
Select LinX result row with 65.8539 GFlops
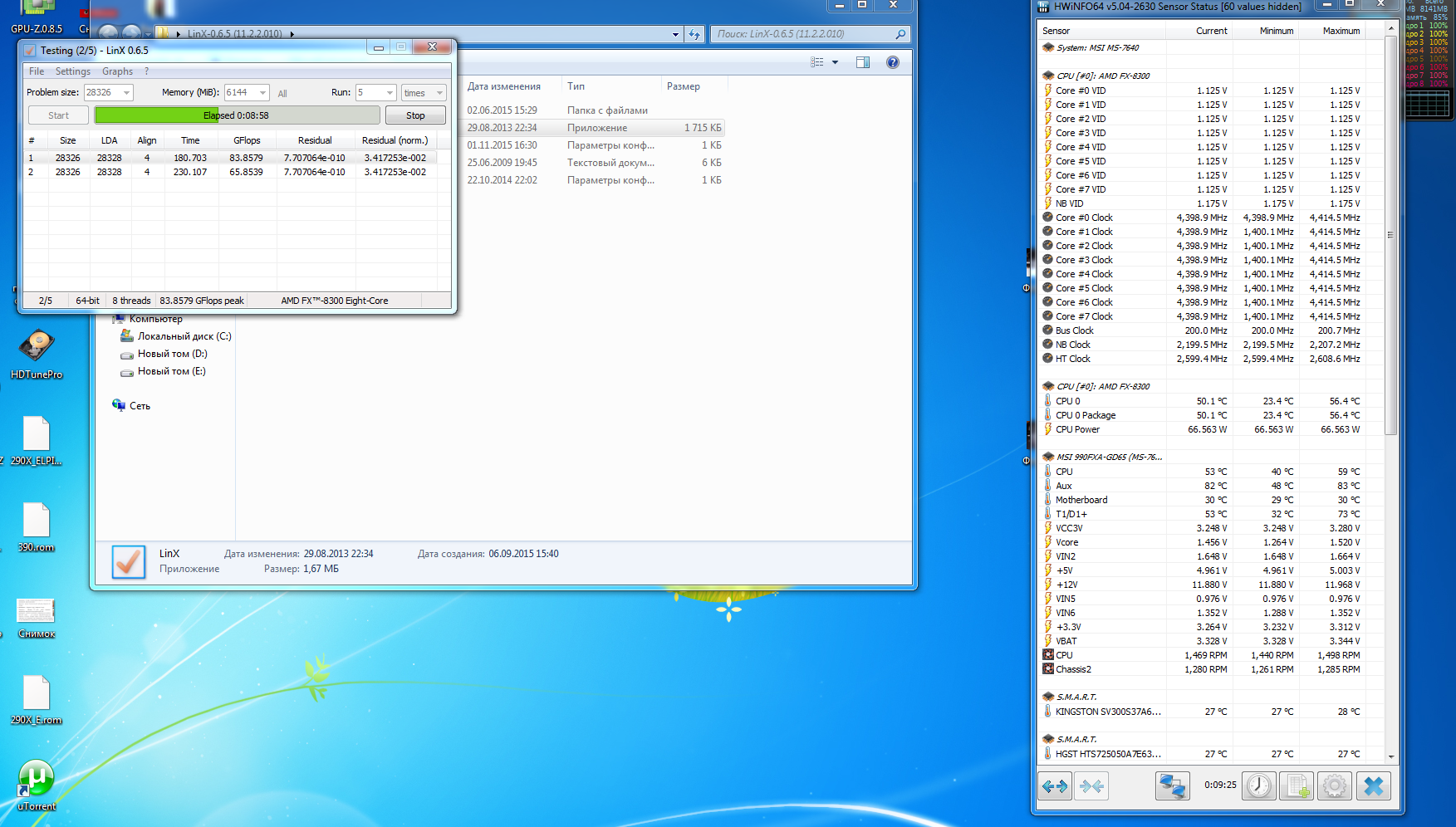point(230,172)
